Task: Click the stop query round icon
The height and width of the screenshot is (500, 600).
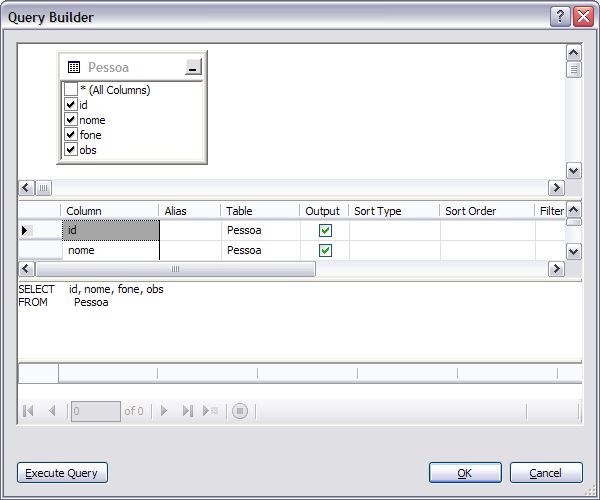Action: tap(240, 411)
